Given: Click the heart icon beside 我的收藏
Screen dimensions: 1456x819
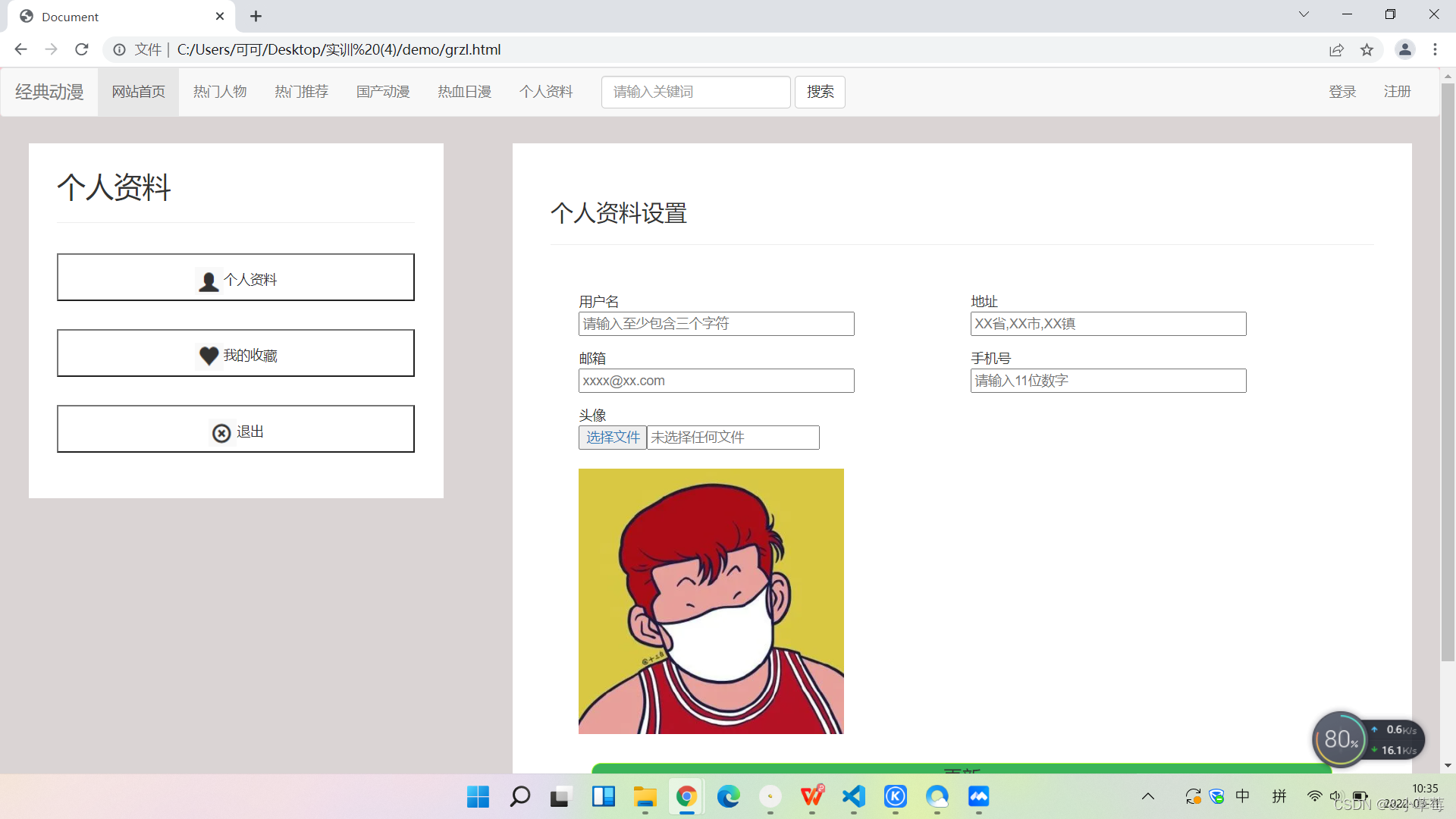Looking at the screenshot, I should click(x=209, y=356).
